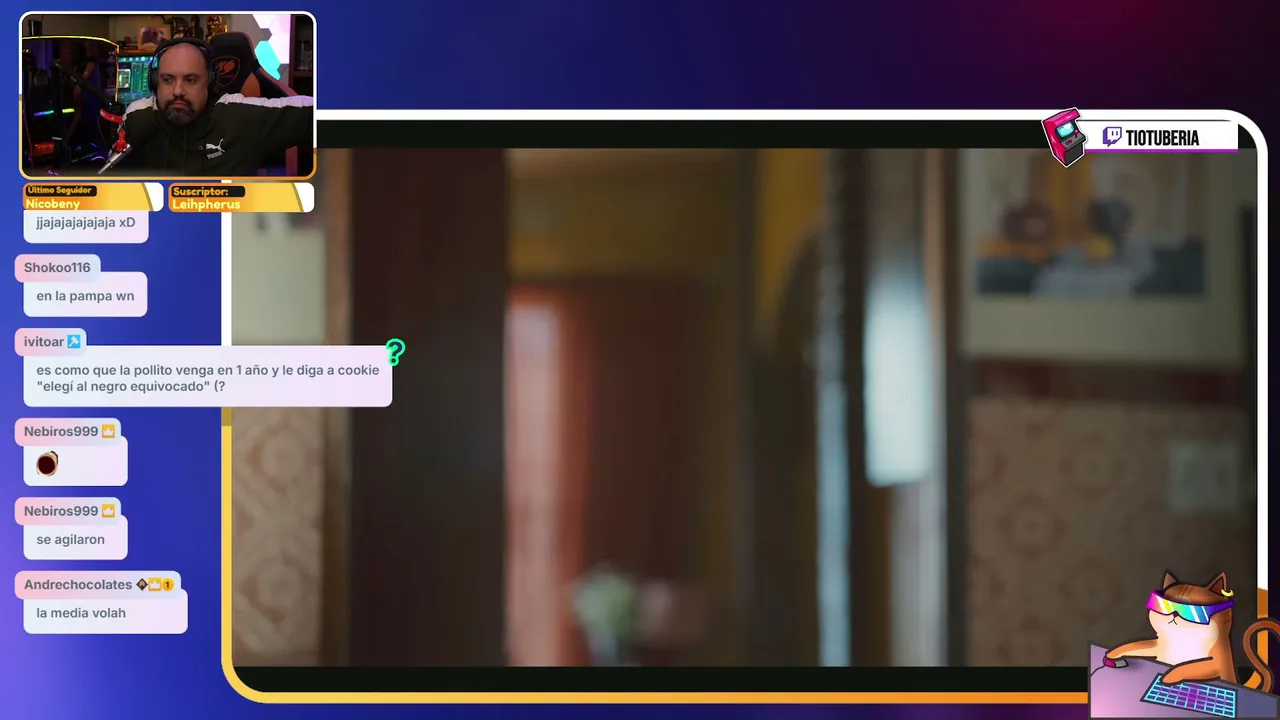
Task: Select the "en la pampa wn" message
Action: coord(85,296)
